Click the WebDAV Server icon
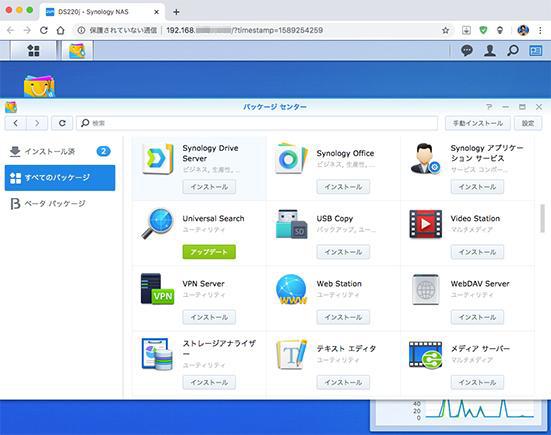The width and height of the screenshot is (551, 435). [x=426, y=290]
